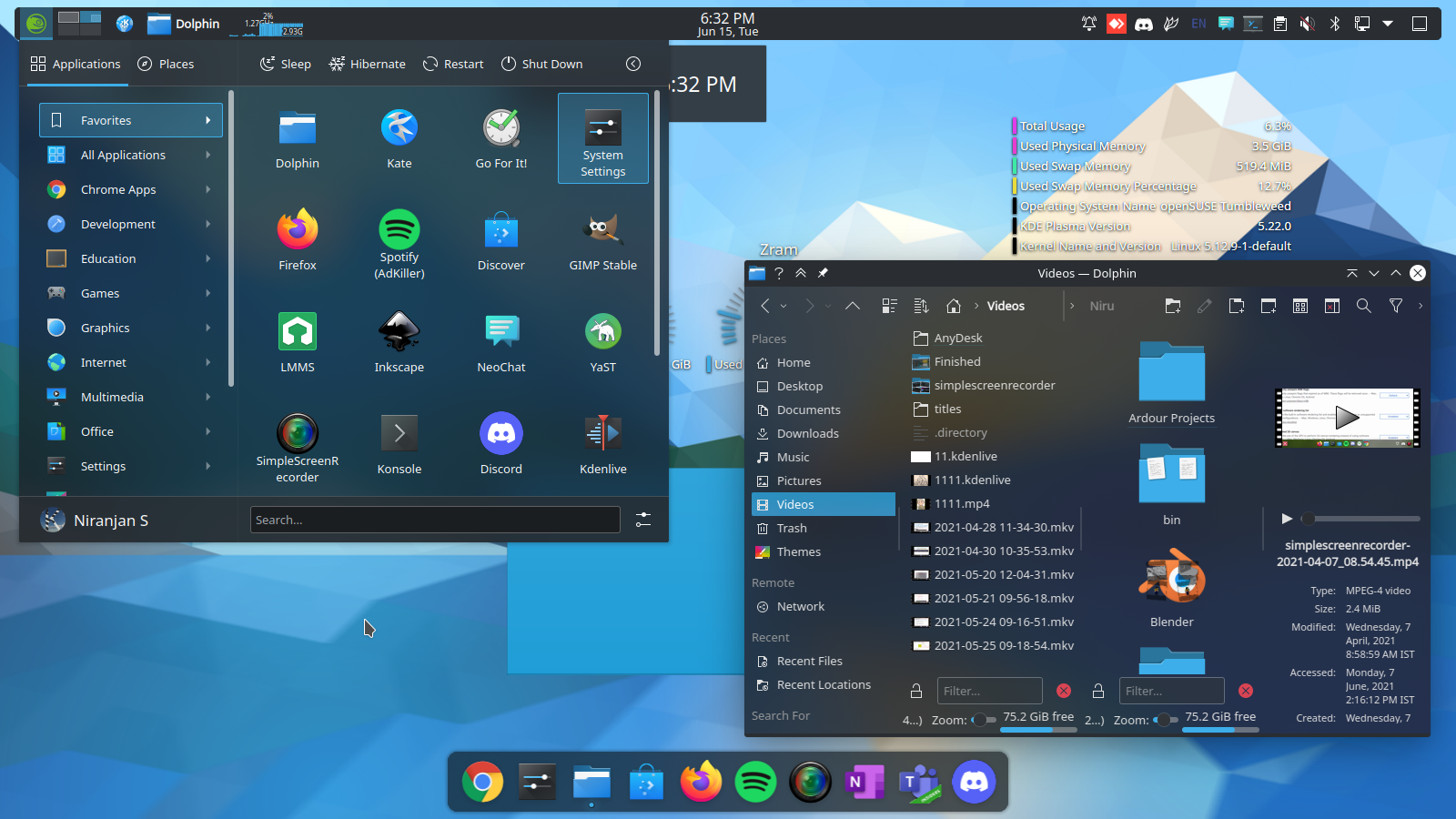Expand All Applications category

pyautogui.click(x=131, y=155)
